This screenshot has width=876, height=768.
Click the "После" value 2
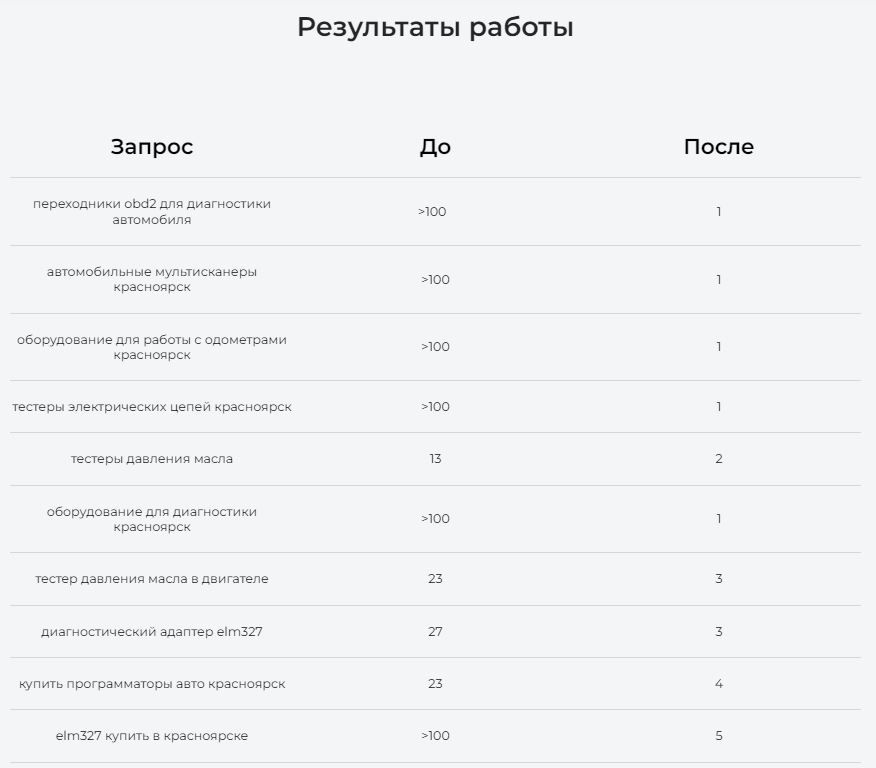coord(719,459)
